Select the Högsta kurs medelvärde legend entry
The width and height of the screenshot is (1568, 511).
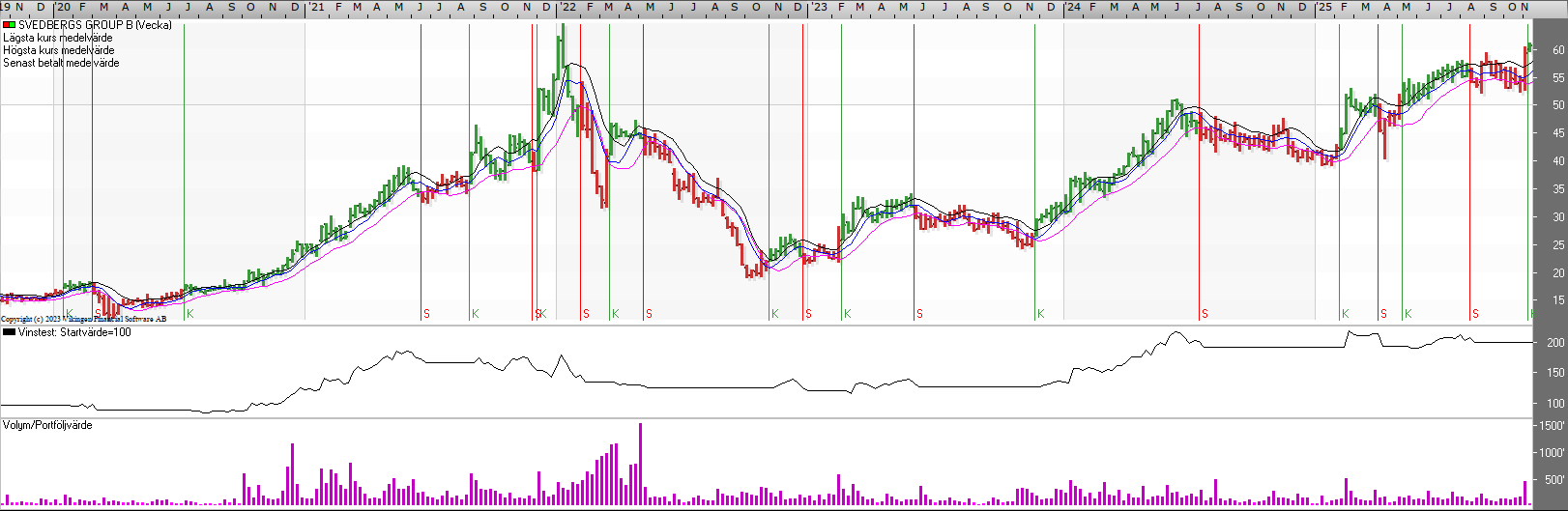coord(59,50)
